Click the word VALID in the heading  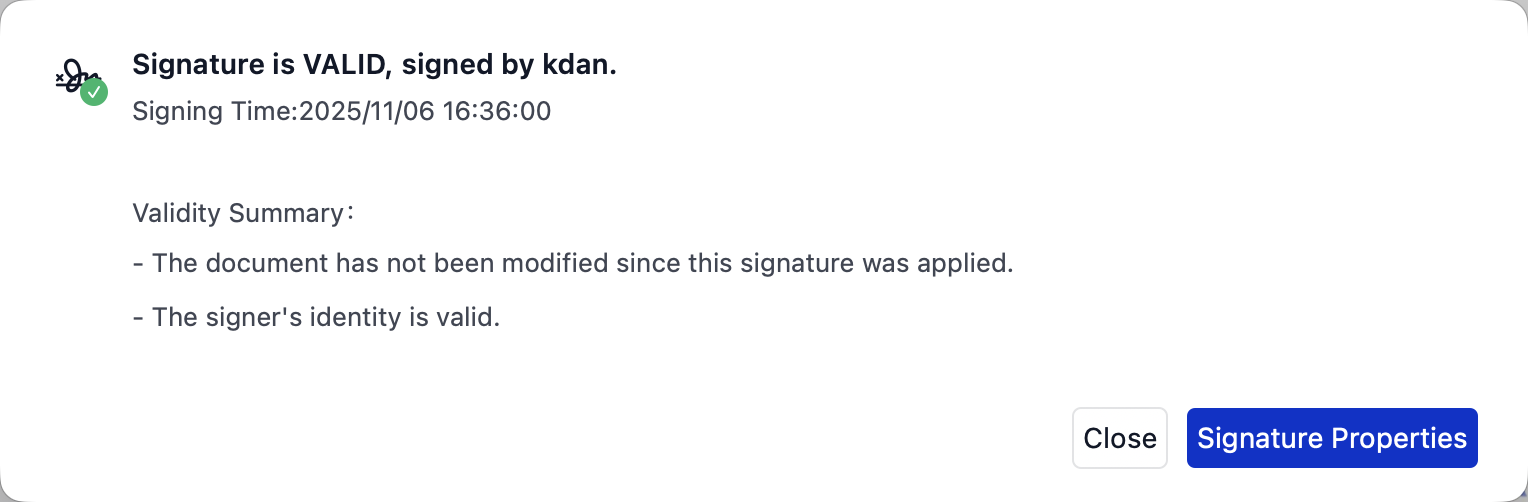tap(336, 65)
